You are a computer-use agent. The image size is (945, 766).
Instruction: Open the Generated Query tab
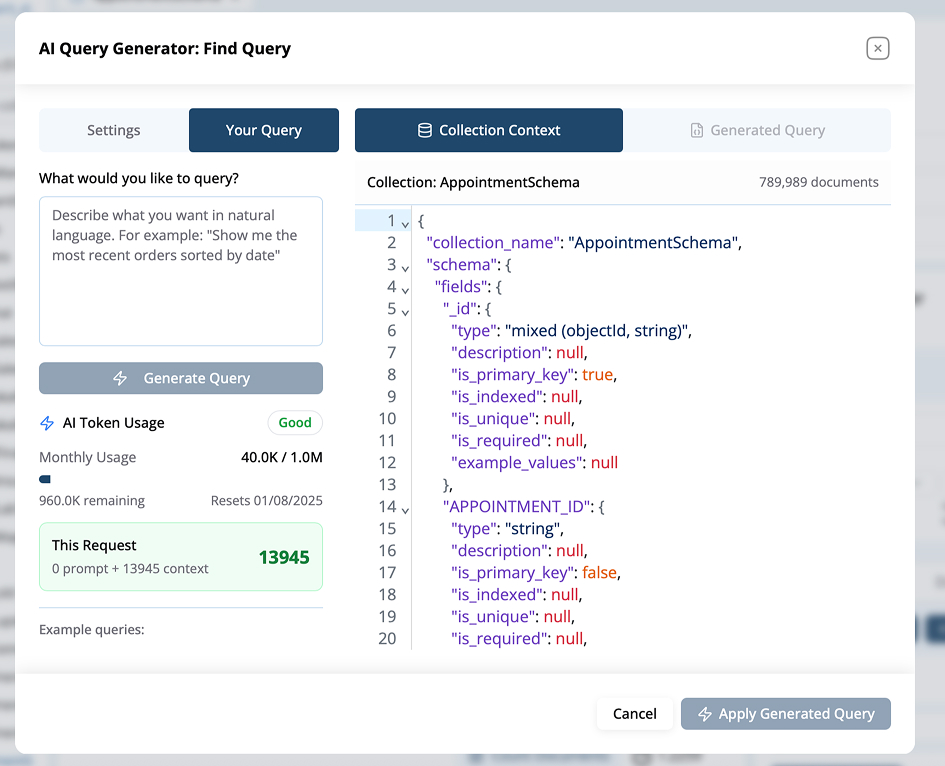coord(757,130)
